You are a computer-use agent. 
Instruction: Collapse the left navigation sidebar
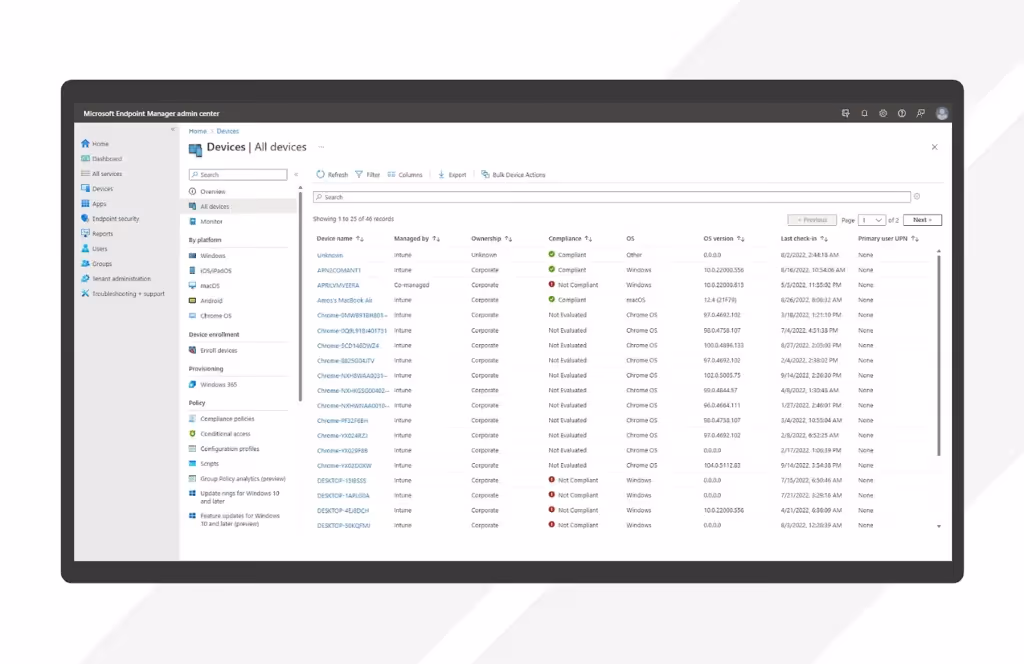173,129
